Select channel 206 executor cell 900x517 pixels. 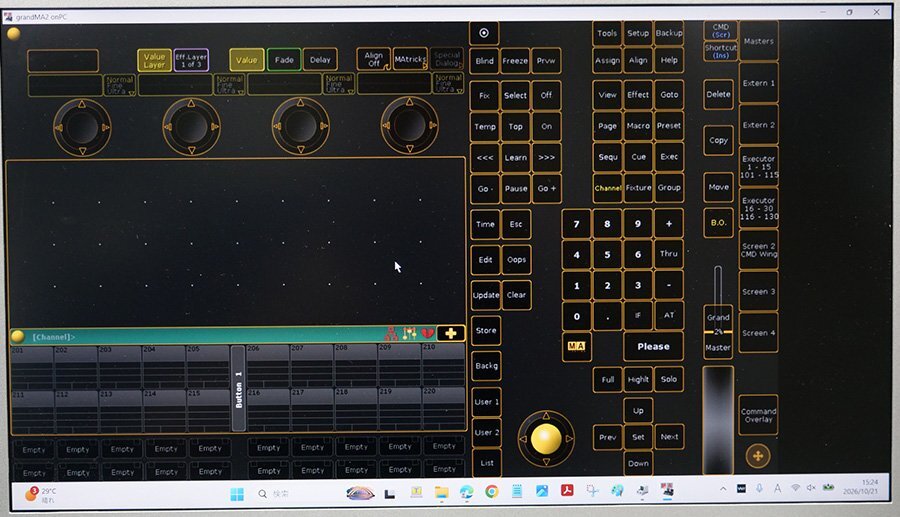click(268, 366)
